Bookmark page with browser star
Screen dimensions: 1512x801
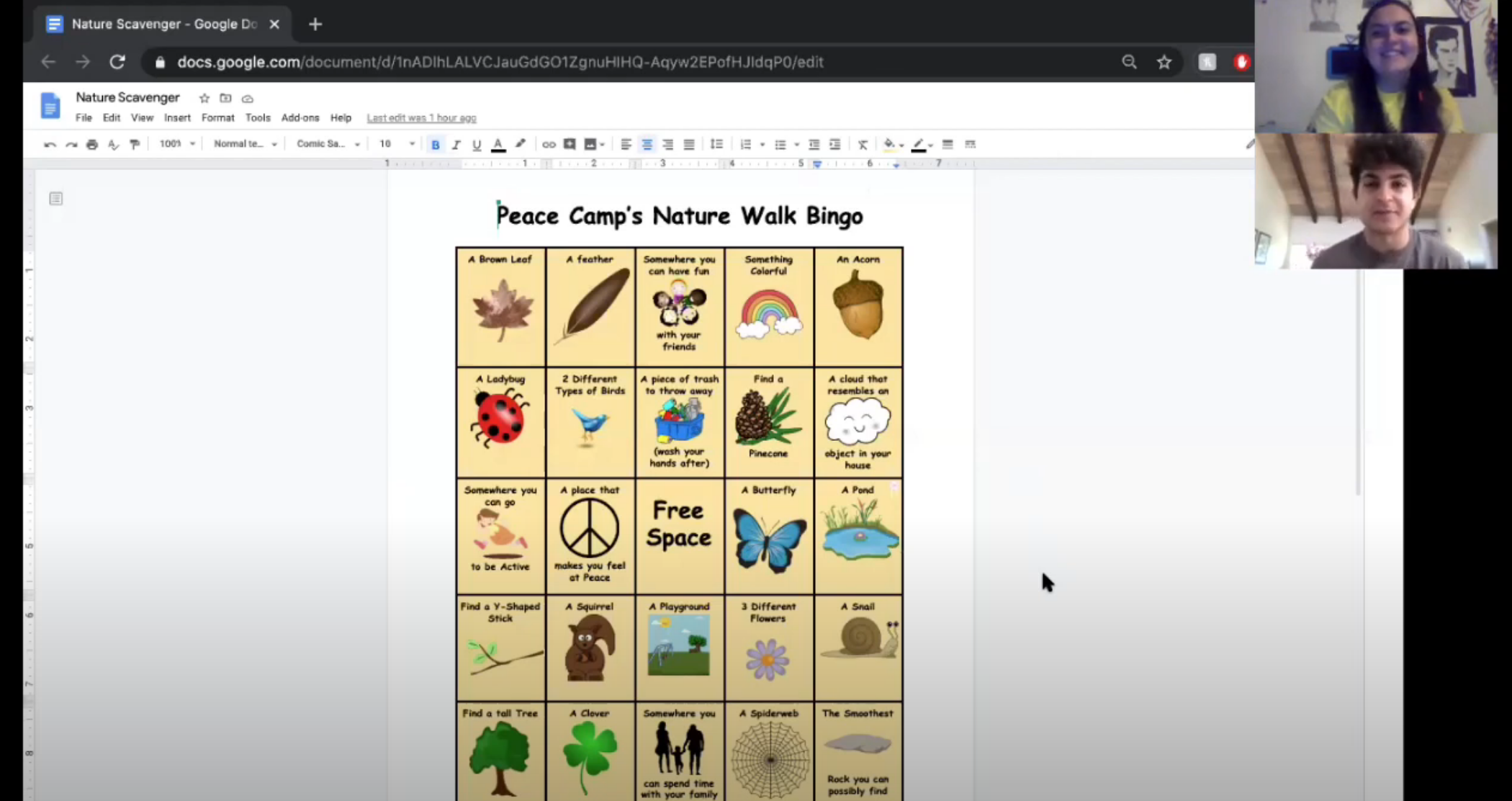tap(1164, 62)
